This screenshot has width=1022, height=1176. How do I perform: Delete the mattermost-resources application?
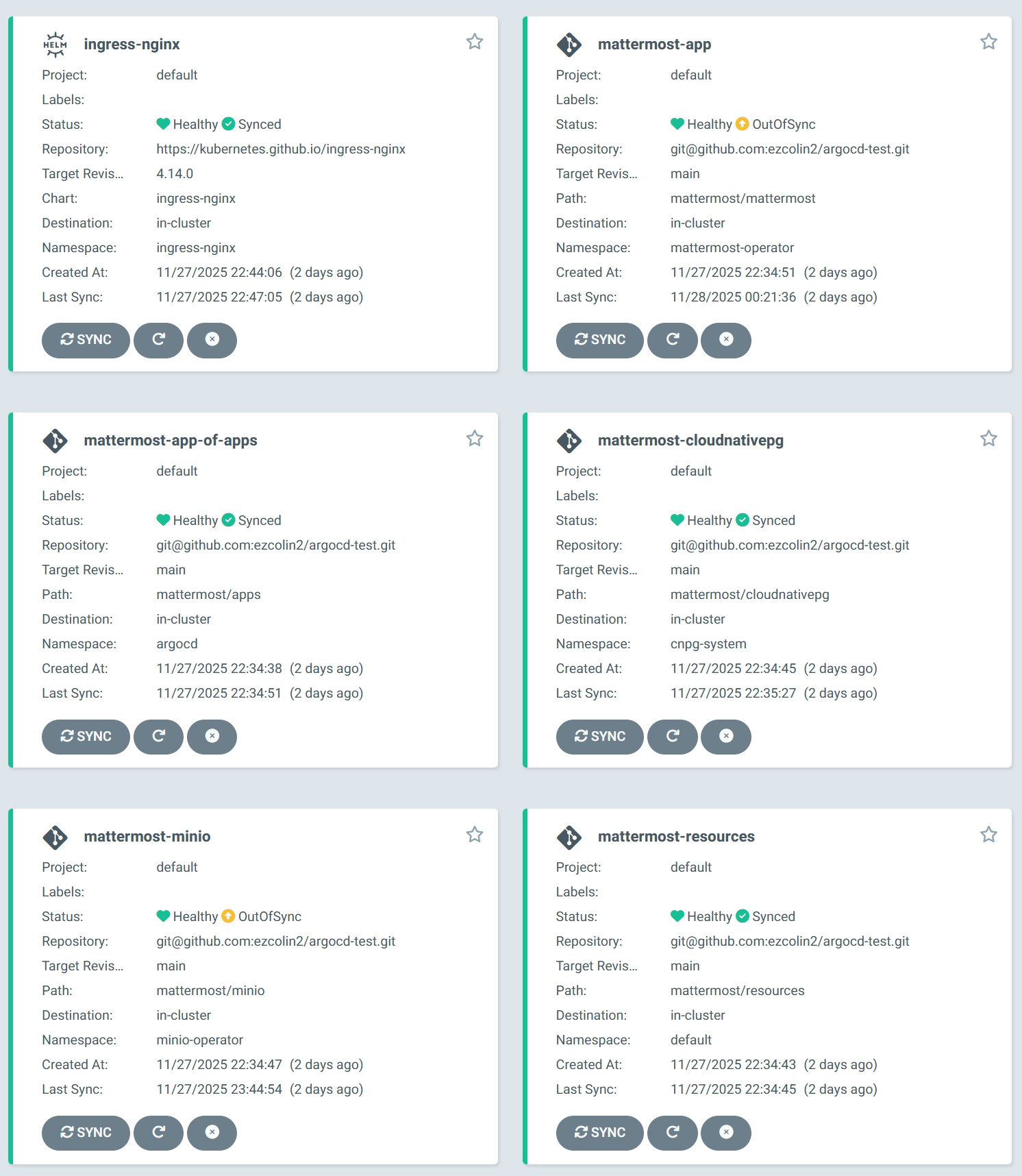726,1133
